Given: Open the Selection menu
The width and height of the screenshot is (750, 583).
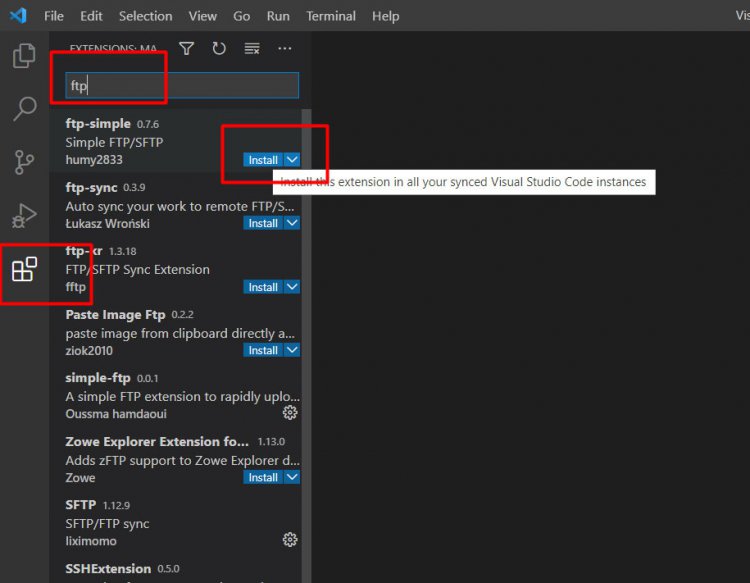Looking at the screenshot, I should (145, 16).
